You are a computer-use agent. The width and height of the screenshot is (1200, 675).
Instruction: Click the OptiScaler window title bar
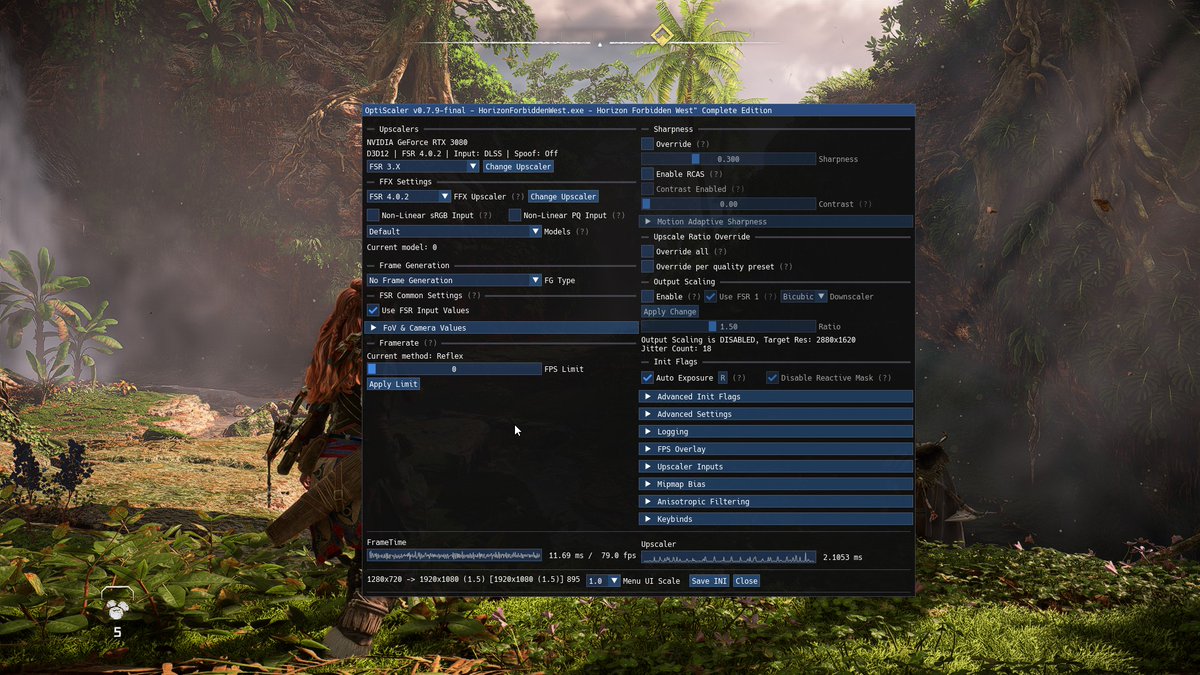[638, 110]
